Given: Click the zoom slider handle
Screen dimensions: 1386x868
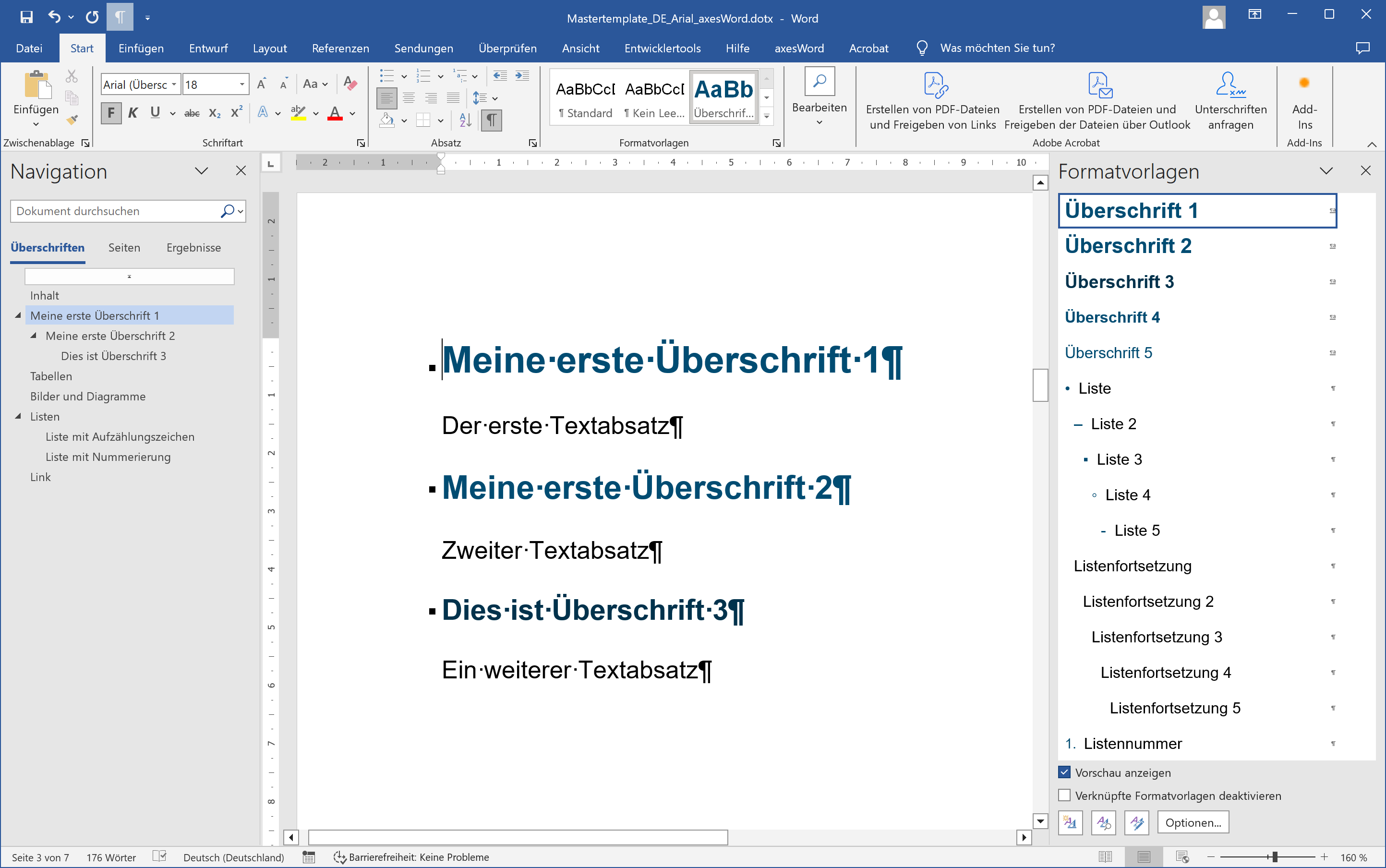Looking at the screenshot, I should pyautogui.click(x=1275, y=857).
